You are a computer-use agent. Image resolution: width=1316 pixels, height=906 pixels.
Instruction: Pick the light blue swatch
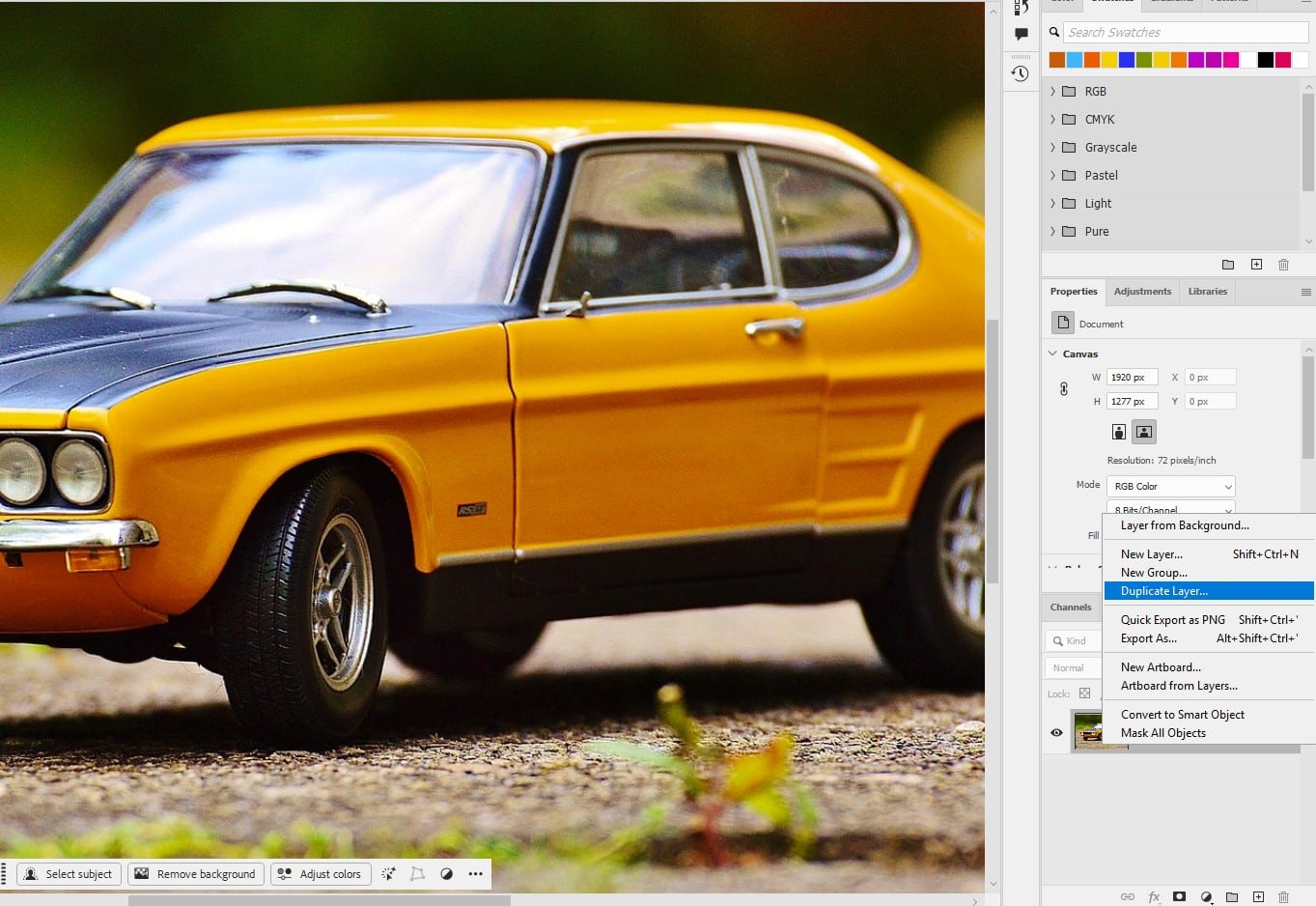(x=1075, y=60)
